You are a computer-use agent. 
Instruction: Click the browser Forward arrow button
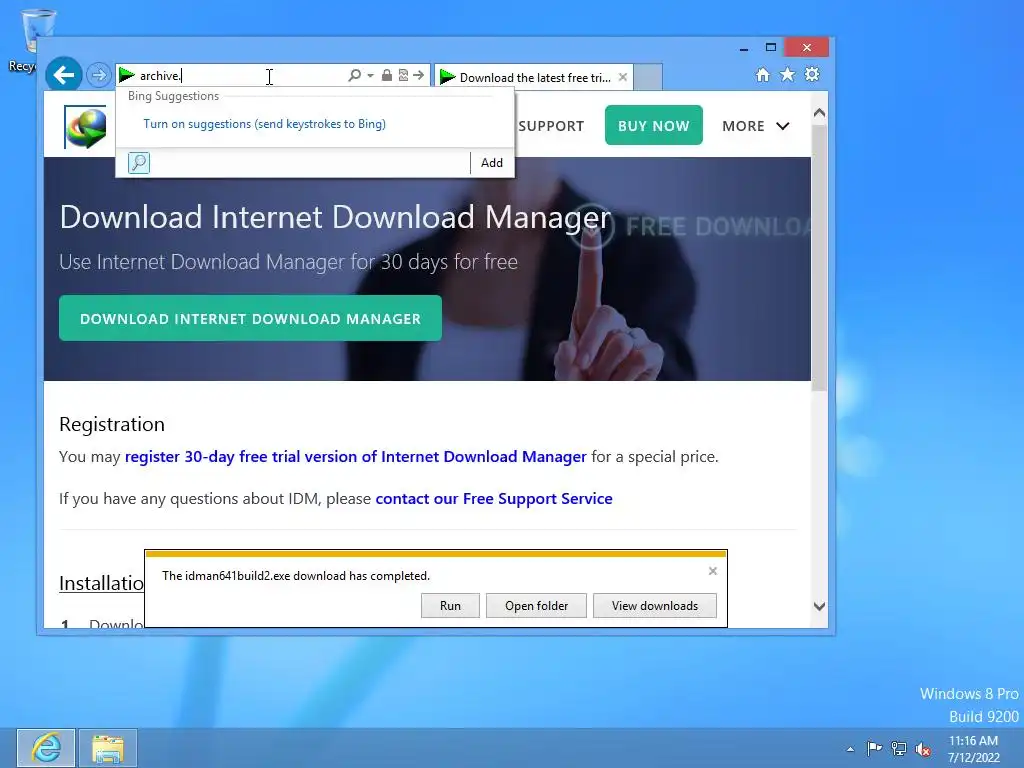[x=99, y=75]
